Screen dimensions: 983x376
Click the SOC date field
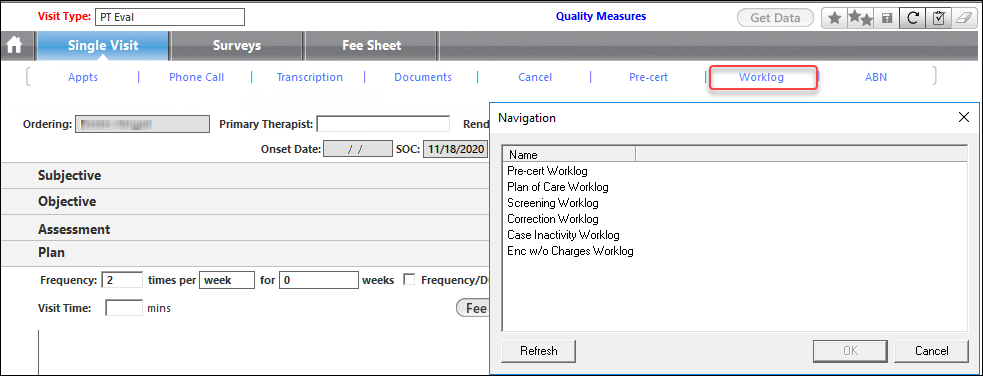pyautogui.click(x=455, y=149)
